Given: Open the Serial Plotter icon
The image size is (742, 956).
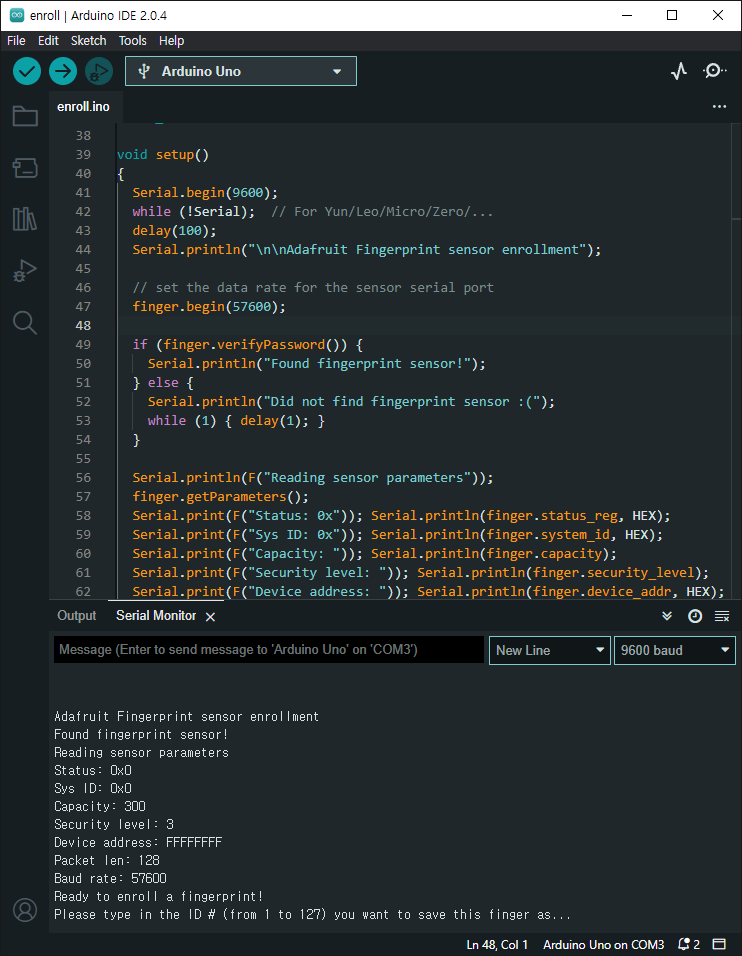Looking at the screenshot, I should 679,71.
